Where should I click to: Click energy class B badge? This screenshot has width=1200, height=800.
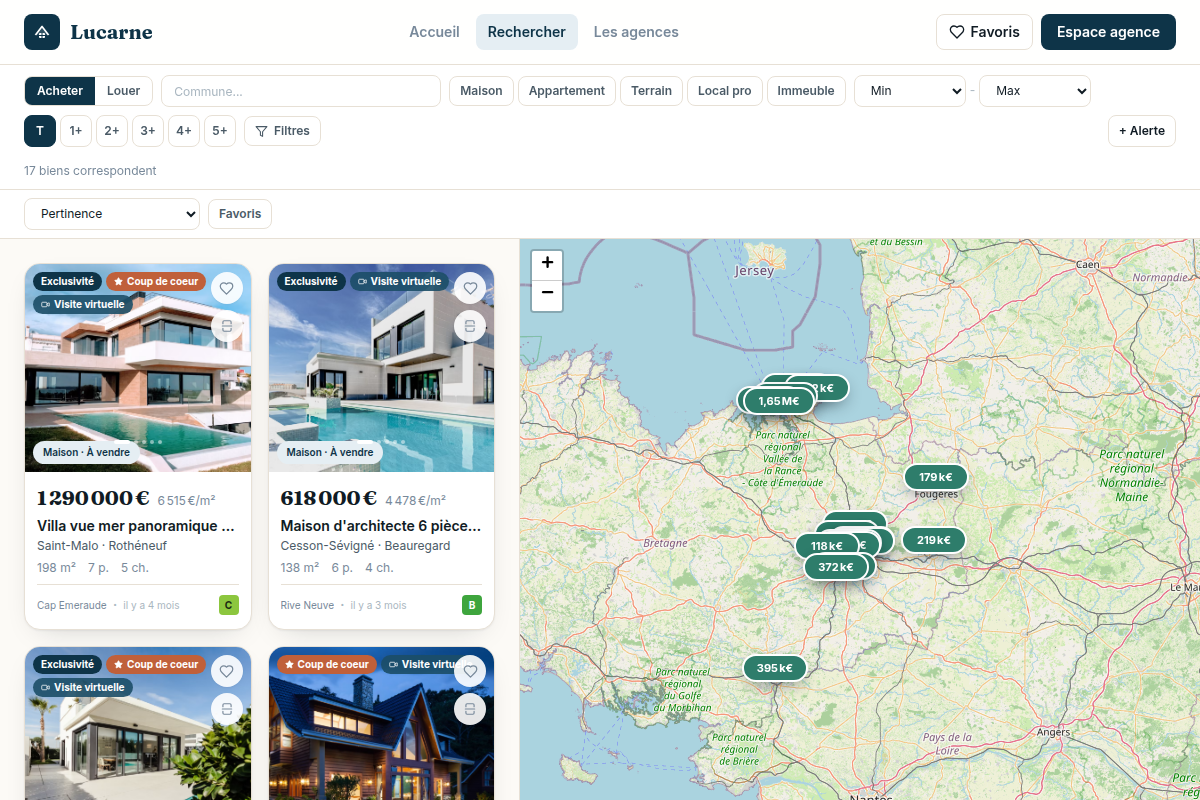click(472, 605)
